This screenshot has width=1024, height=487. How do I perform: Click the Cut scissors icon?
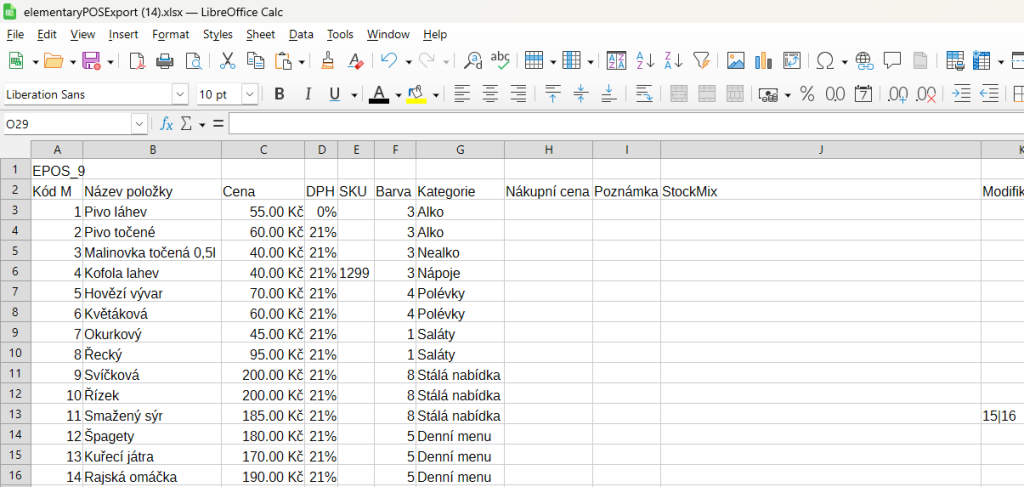(227, 61)
